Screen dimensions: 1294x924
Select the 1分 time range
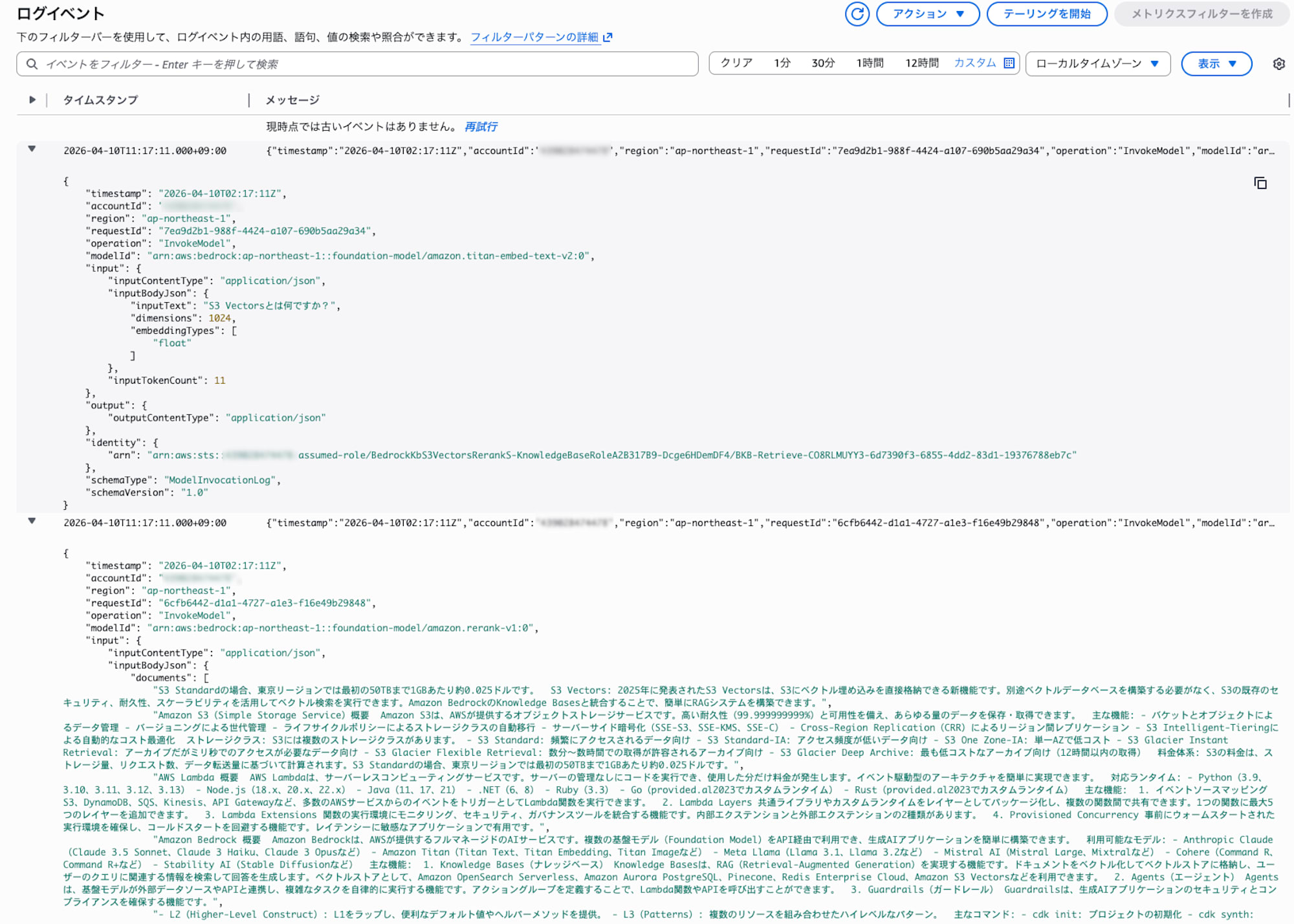(782, 63)
